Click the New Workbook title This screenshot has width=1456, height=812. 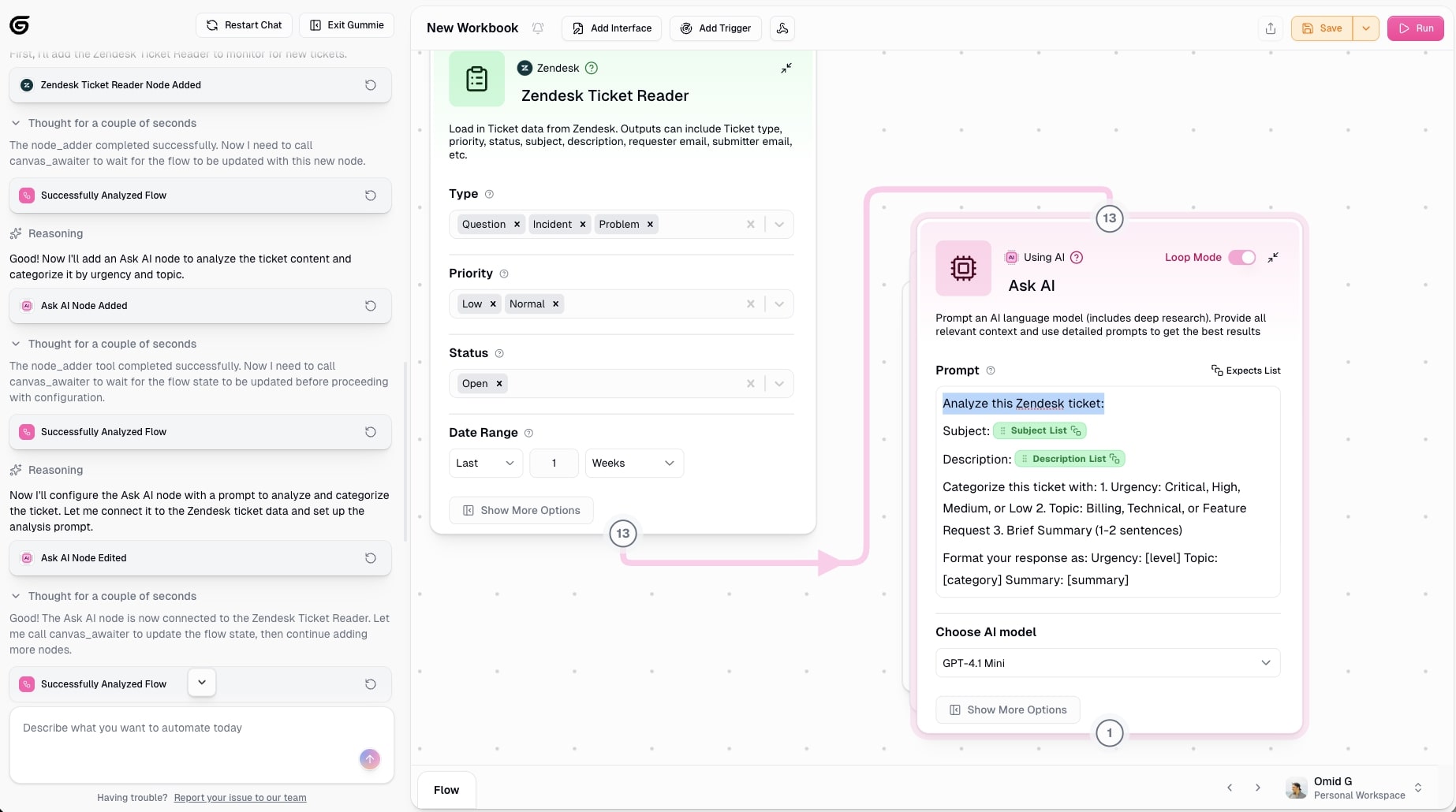tap(472, 28)
